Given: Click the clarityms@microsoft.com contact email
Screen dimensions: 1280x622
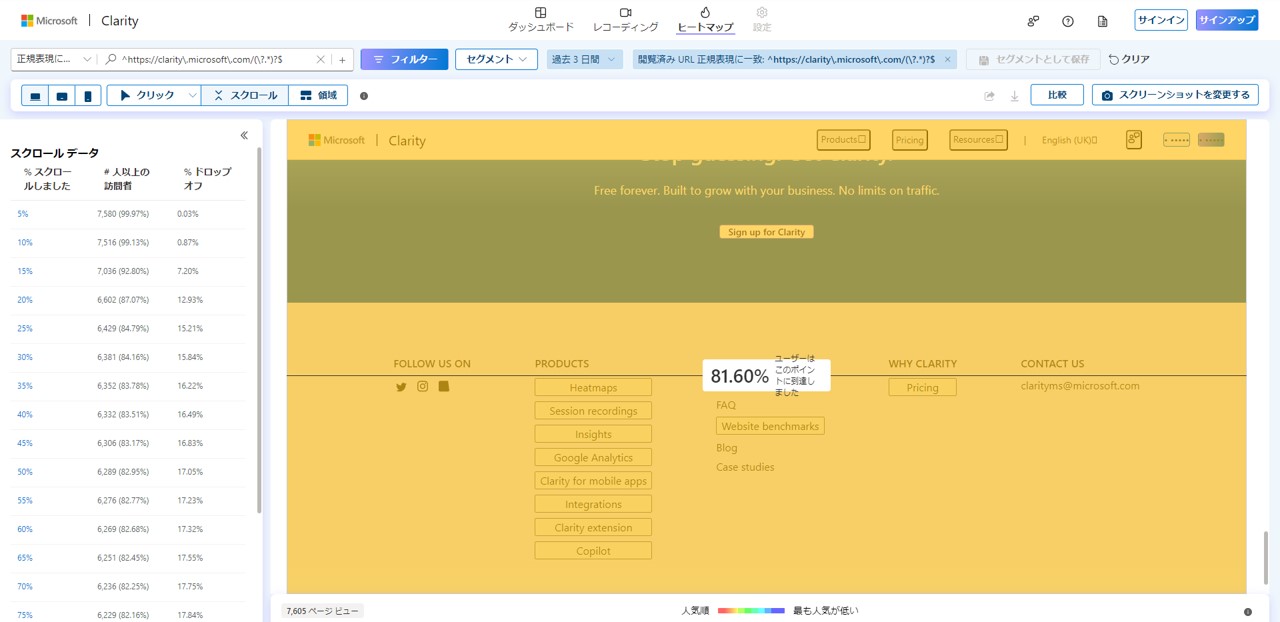Looking at the screenshot, I should (x=1080, y=386).
